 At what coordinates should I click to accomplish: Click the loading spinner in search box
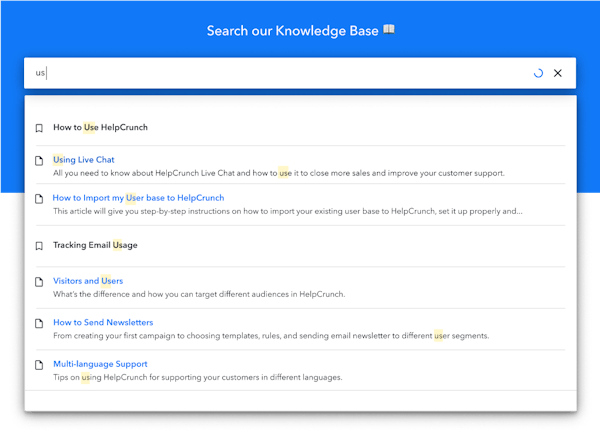pos(538,73)
